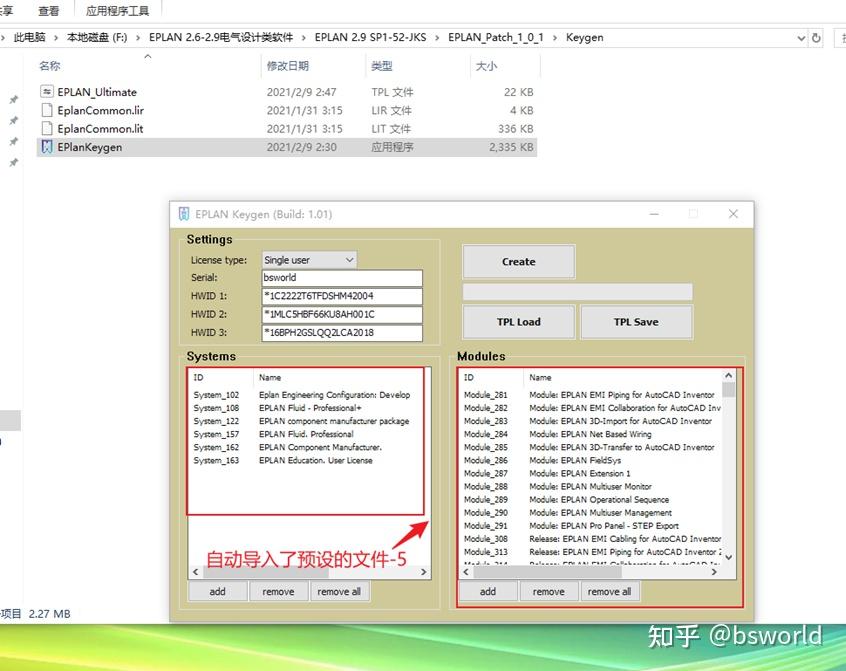Click remove button under Systems list
This screenshot has height=671, width=846.
(278, 592)
